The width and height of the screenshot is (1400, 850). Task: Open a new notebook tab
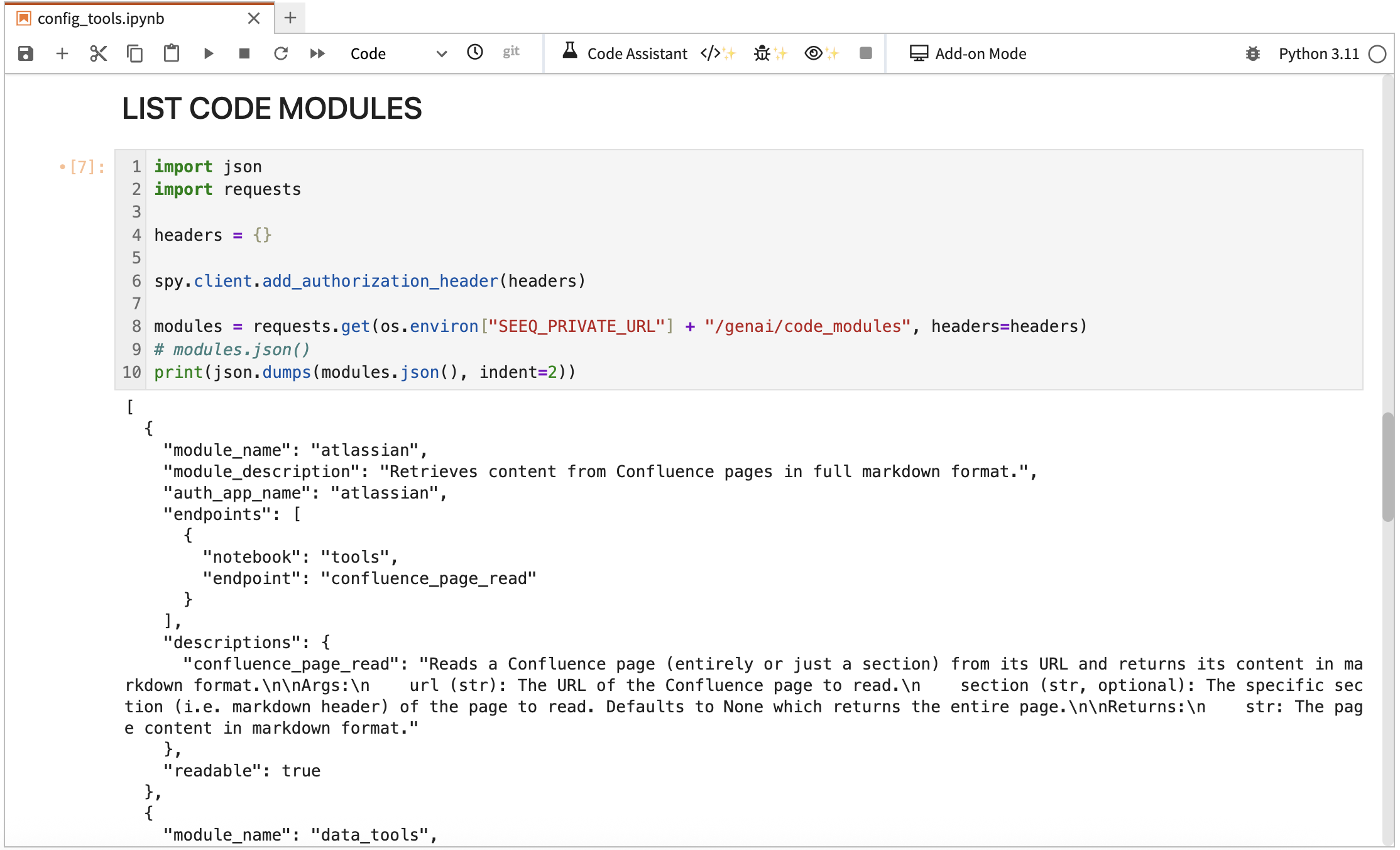[289, 18]
